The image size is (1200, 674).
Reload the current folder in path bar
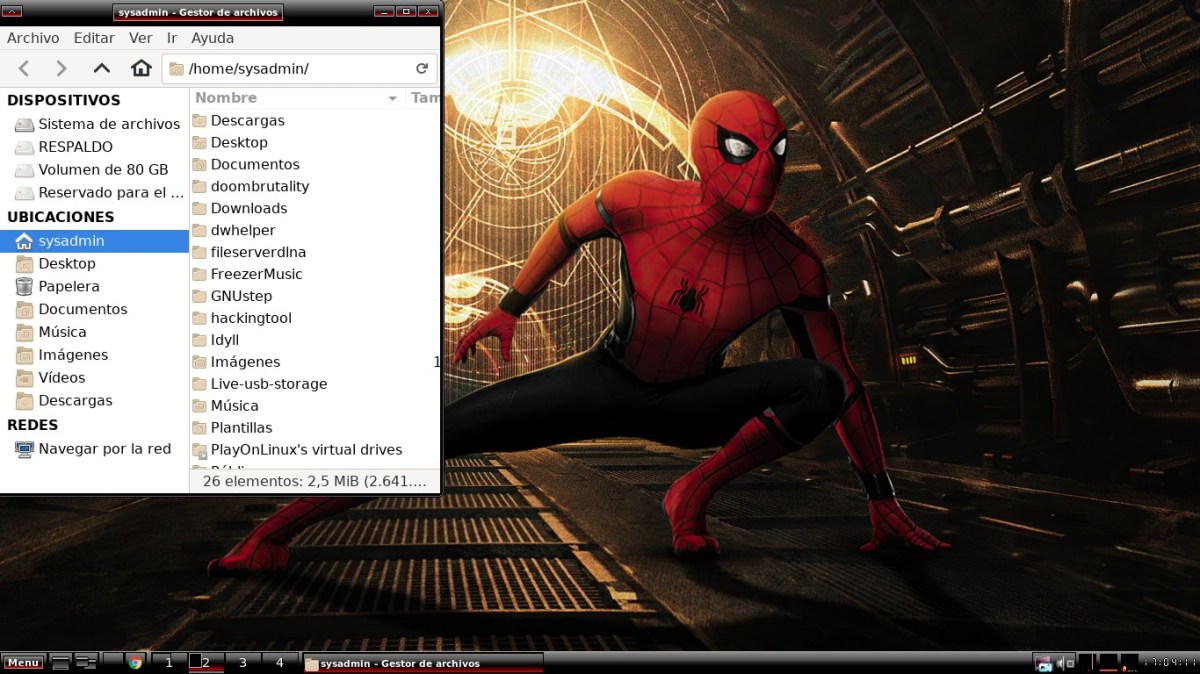point(422,69)
